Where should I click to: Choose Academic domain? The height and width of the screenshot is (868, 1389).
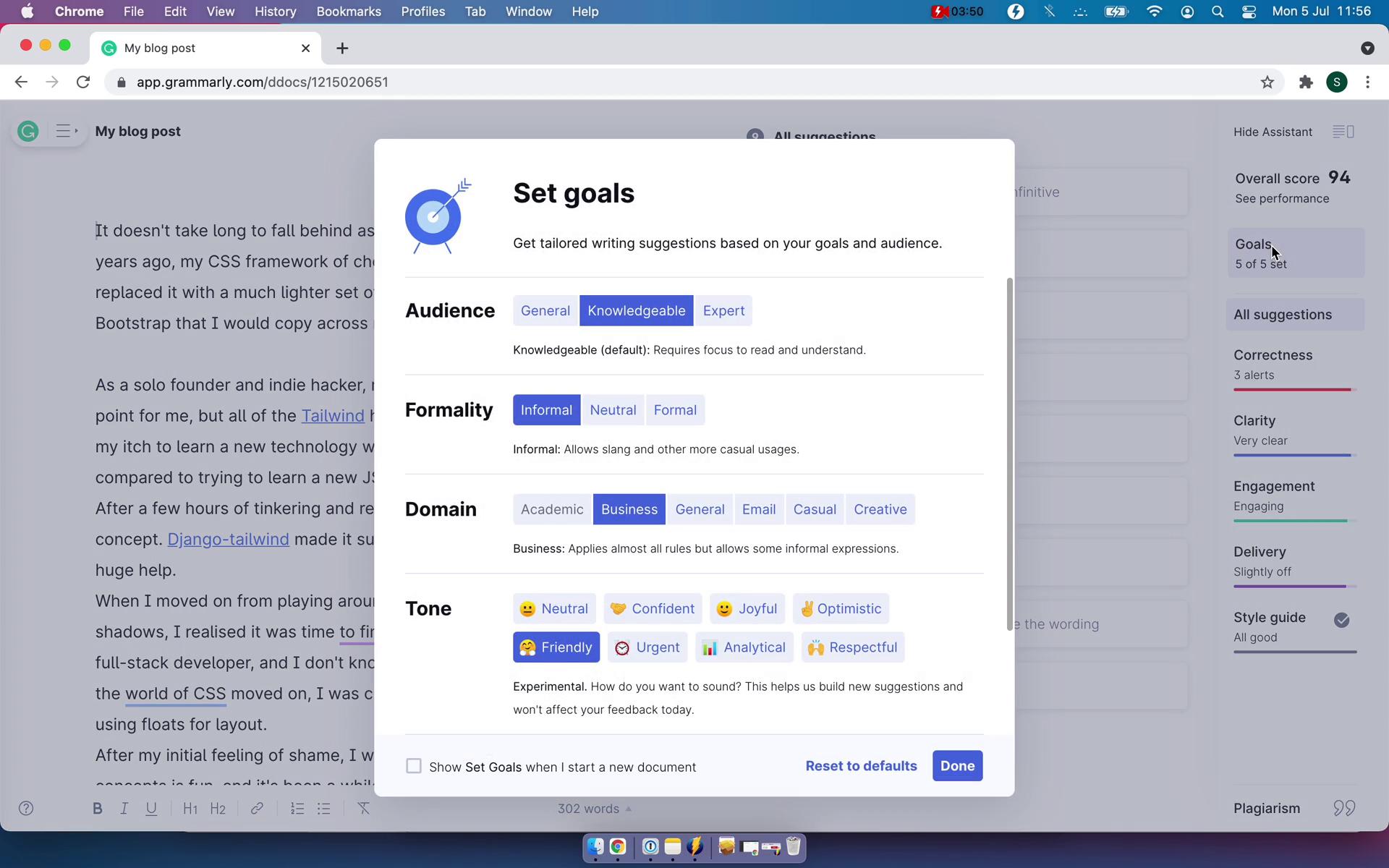[552, 509]
